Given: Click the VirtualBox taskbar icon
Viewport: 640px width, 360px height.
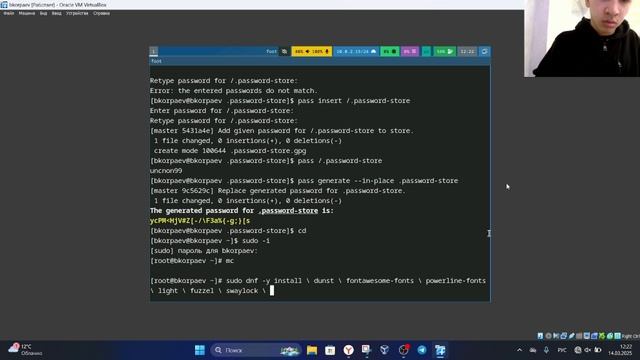Looking at the screenshot, I should coord(440,350).
